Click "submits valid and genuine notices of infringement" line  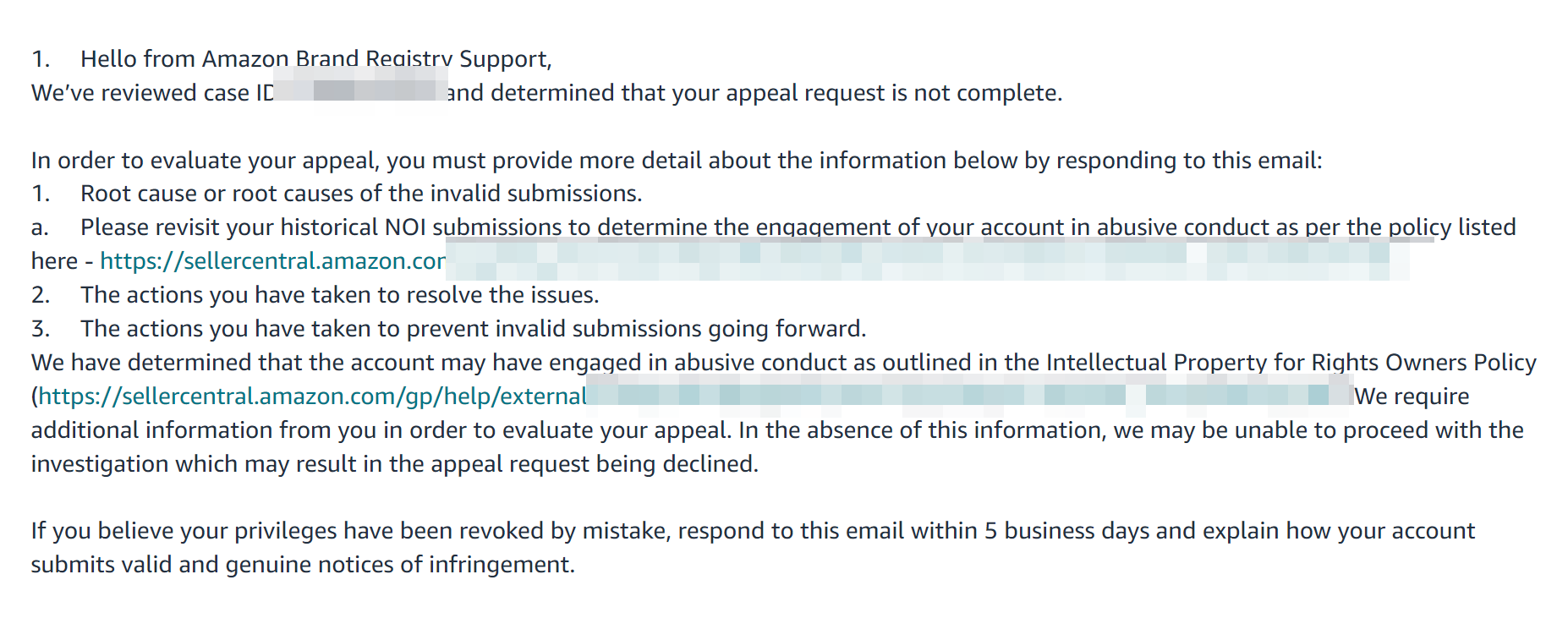[303, 565]
